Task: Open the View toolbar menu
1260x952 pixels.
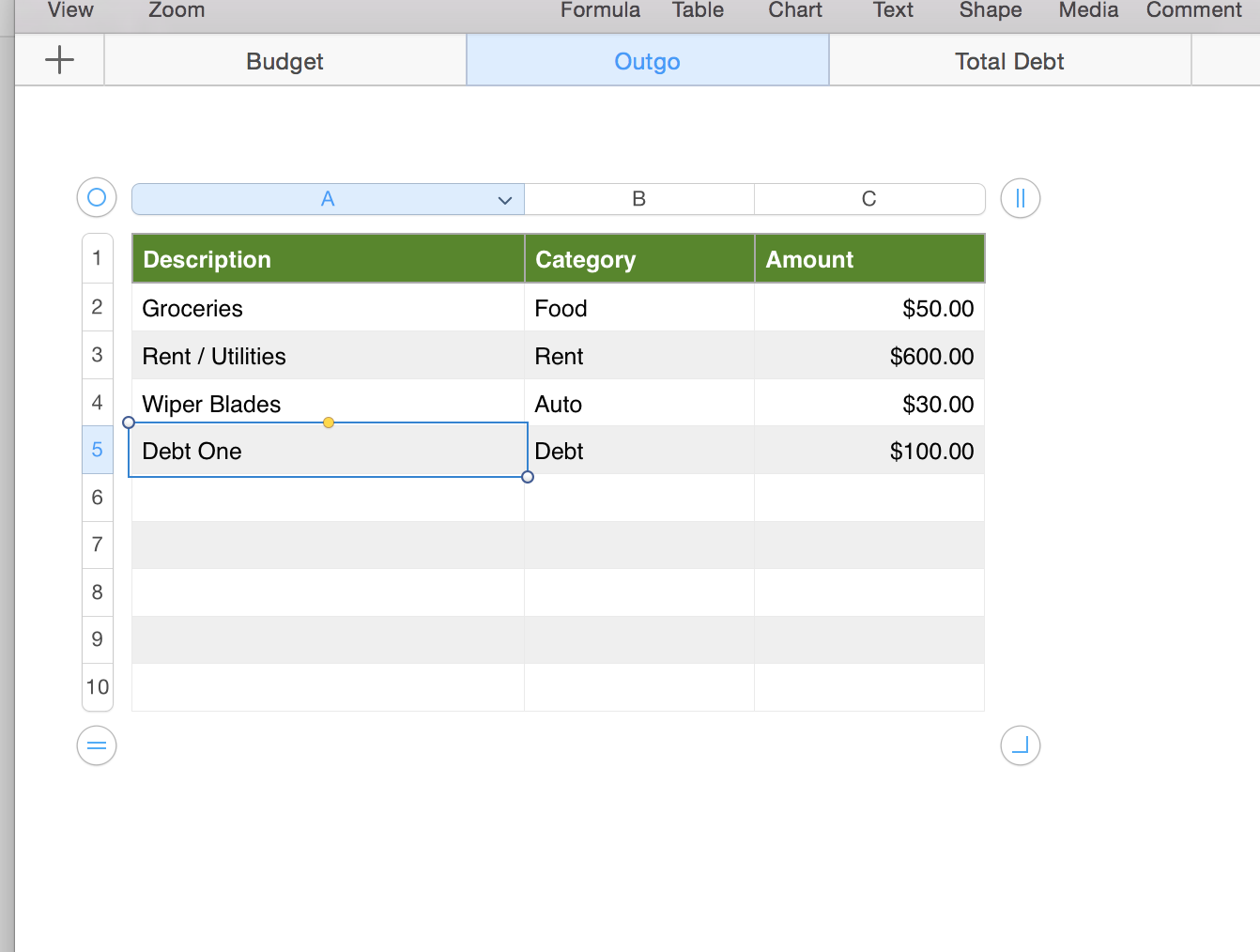Action: pyautogui.click(x=70, y=10)
